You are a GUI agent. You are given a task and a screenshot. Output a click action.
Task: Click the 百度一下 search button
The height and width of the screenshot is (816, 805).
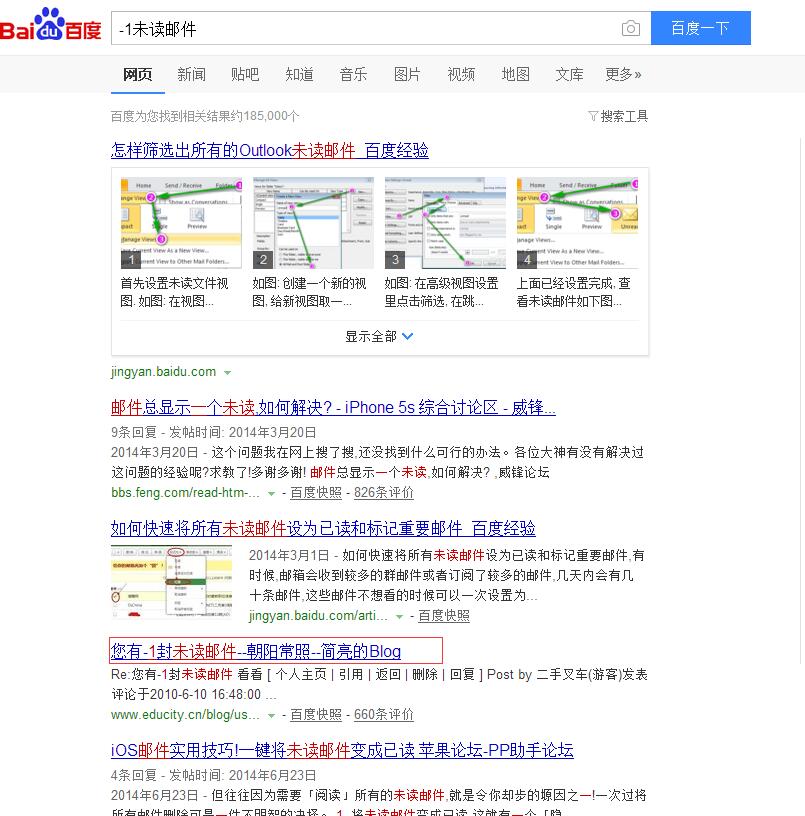pyautogui.click(x=700, y=28)
